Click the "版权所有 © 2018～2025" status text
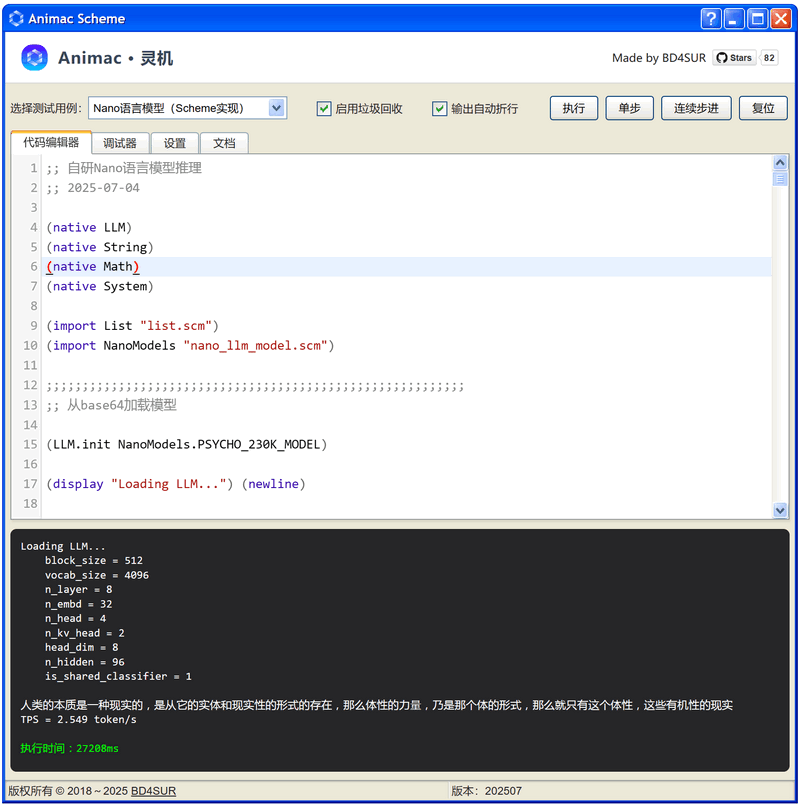800x806 pixels. [68, 791]
